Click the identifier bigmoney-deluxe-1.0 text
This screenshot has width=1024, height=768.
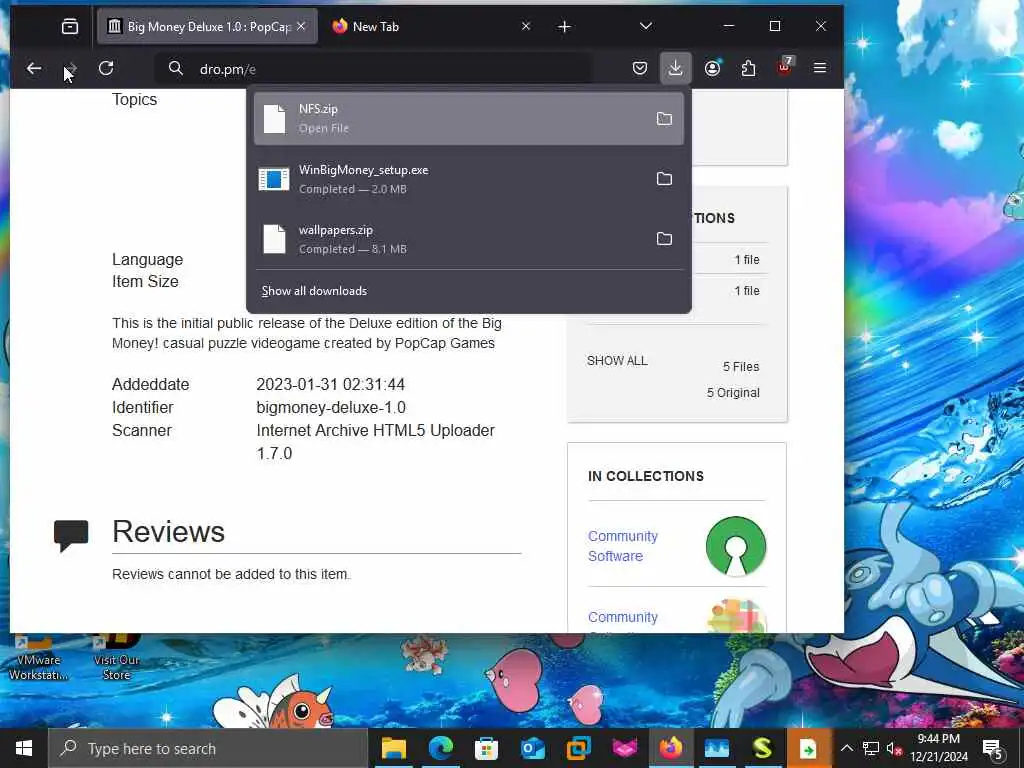[330, 408]
